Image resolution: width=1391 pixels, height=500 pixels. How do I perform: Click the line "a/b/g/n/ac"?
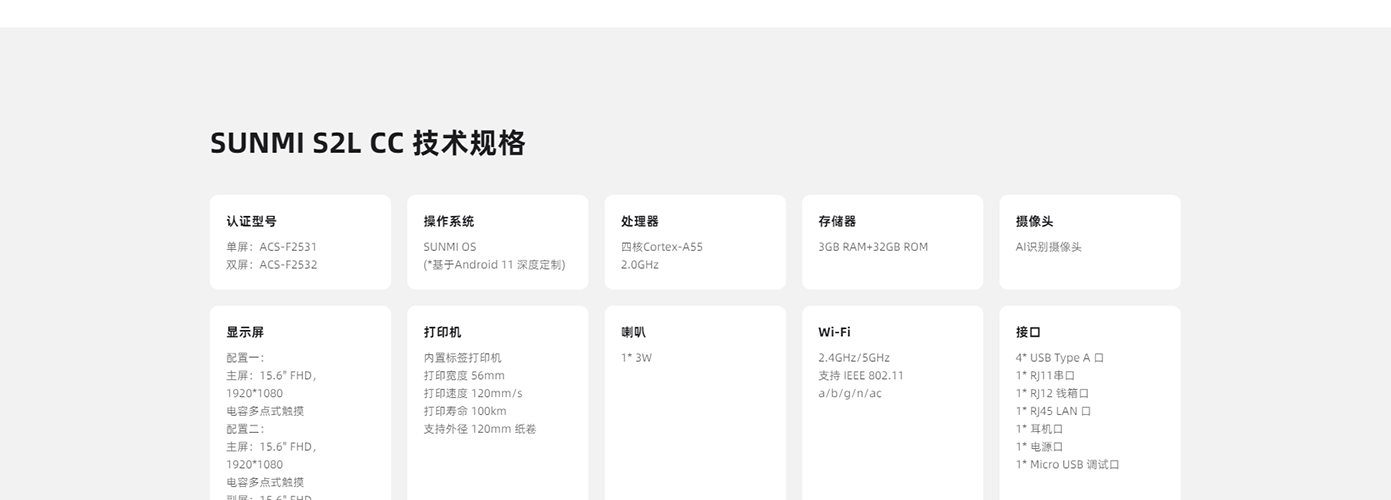pyautogui.click(x=850, y=393)
